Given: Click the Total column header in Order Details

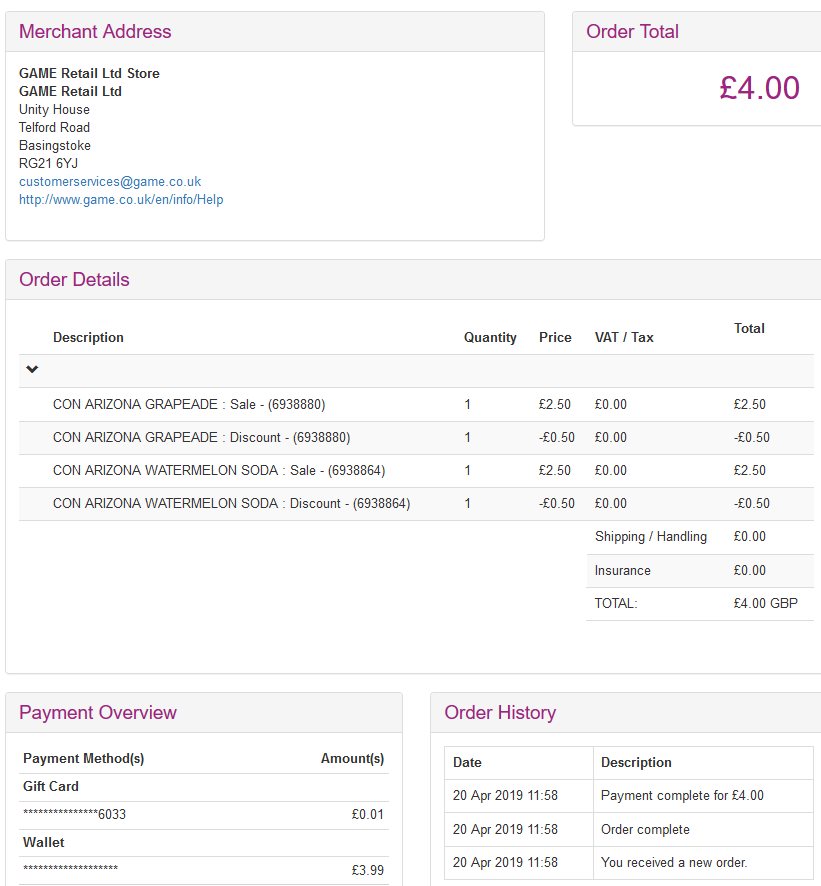Looking at the screenshot, I should click(749, 328).
